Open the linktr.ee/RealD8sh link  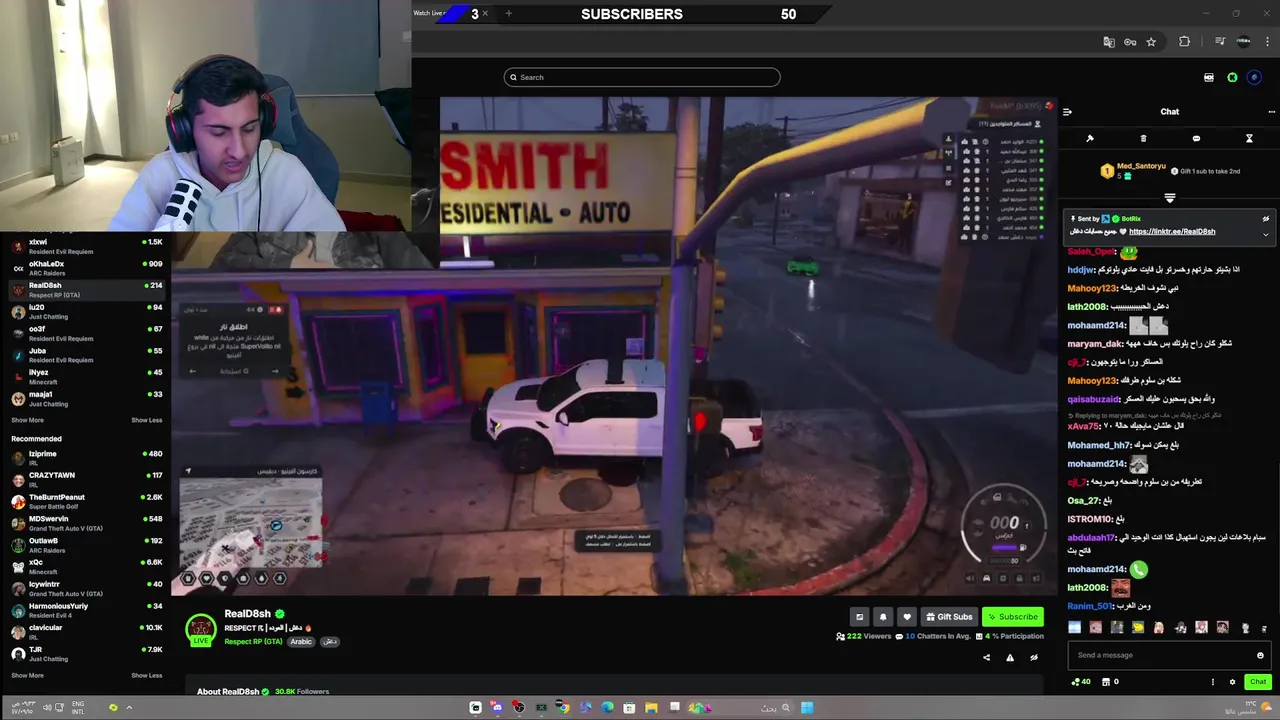1172,231
